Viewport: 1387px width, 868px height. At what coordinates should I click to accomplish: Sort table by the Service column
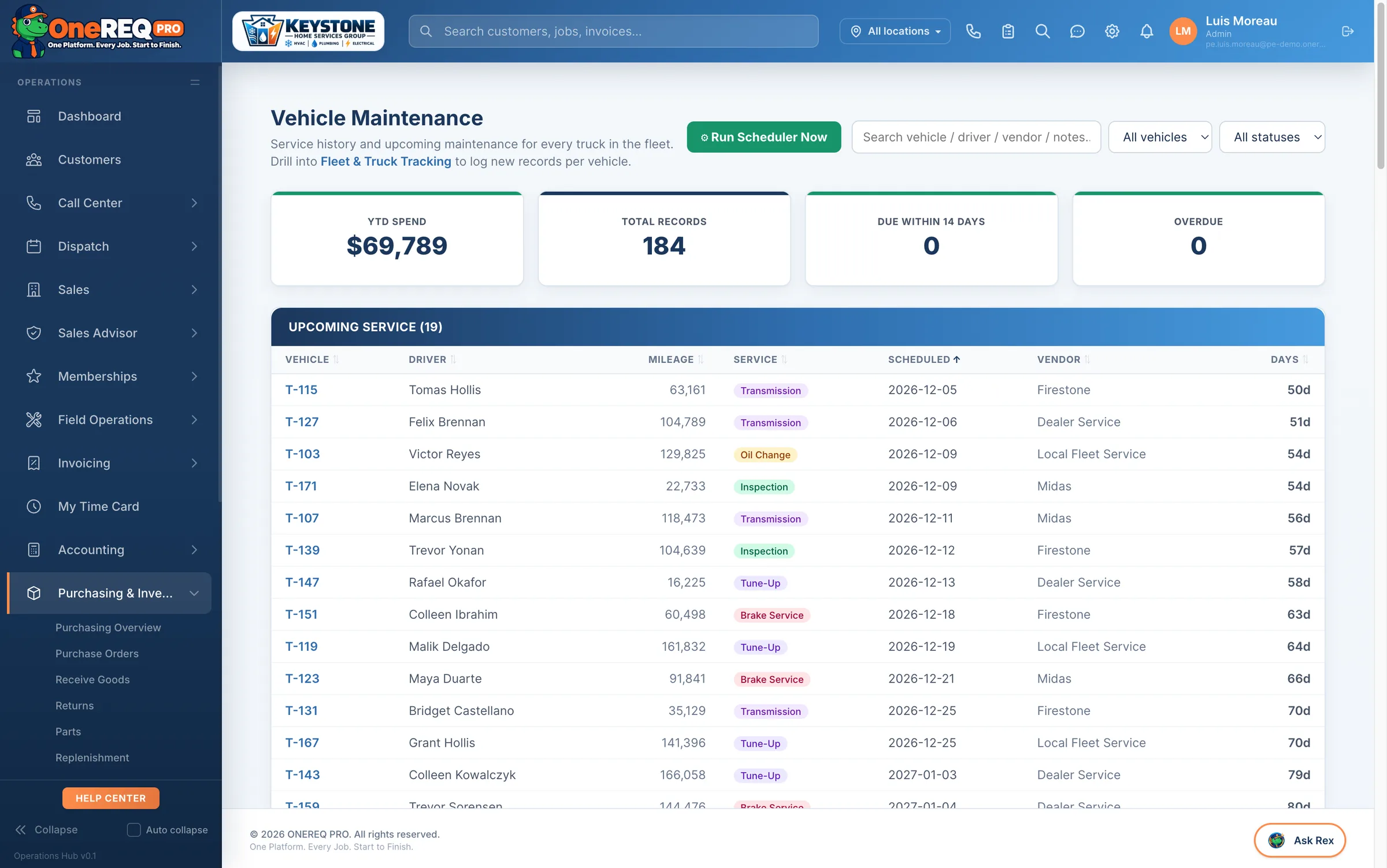pyautogui.click(x=760, y=359)
